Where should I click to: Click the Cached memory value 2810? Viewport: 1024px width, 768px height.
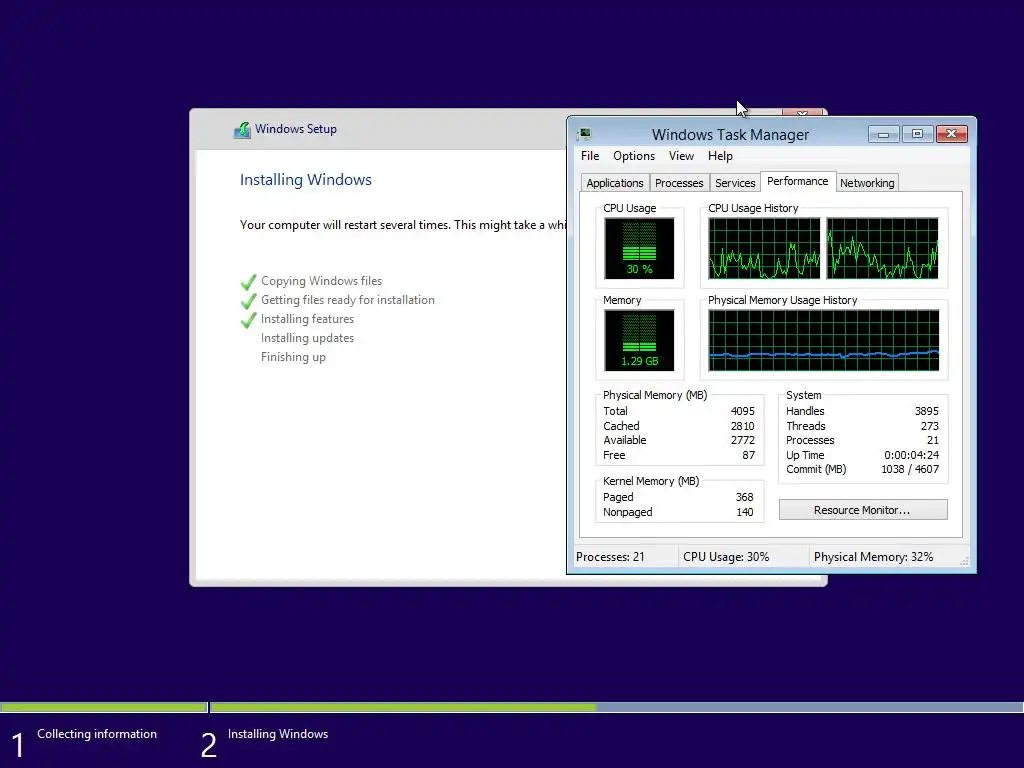(743, 426)
